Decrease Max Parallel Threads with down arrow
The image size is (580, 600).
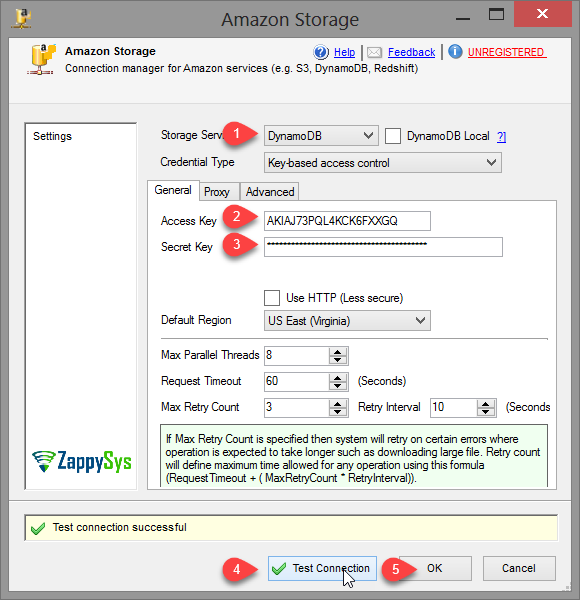point(338,360)
